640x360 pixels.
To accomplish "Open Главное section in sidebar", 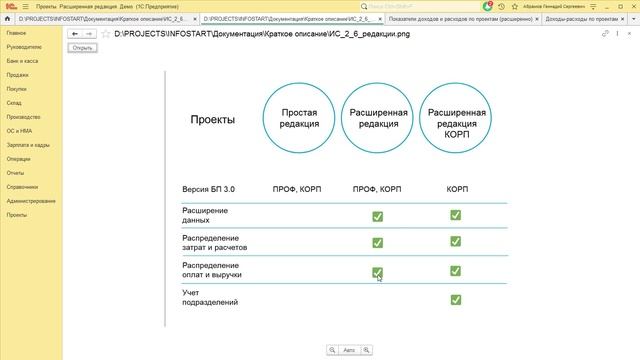I will 16,33.
